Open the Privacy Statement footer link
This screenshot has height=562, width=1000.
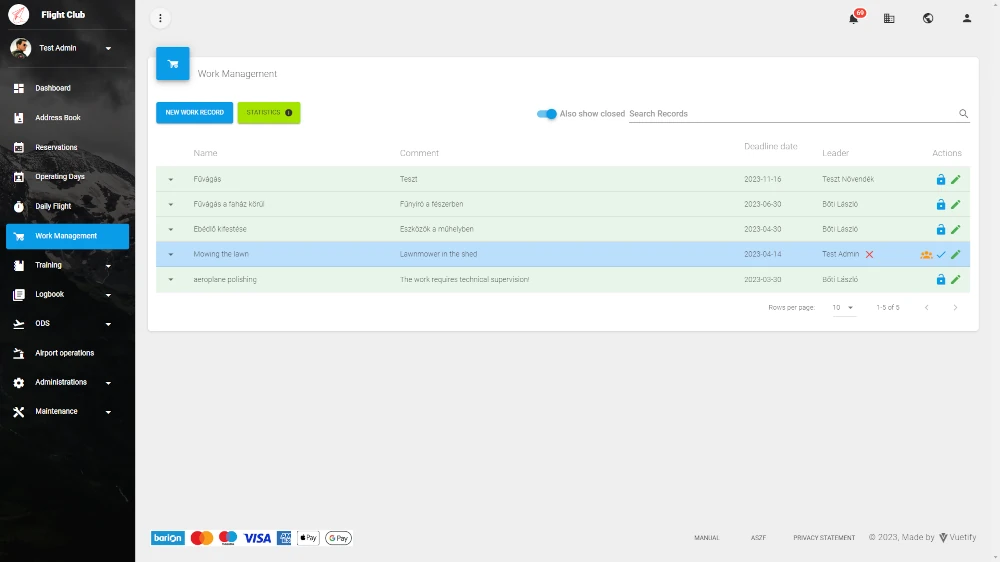pyautogui.click(x=824, y=538)
